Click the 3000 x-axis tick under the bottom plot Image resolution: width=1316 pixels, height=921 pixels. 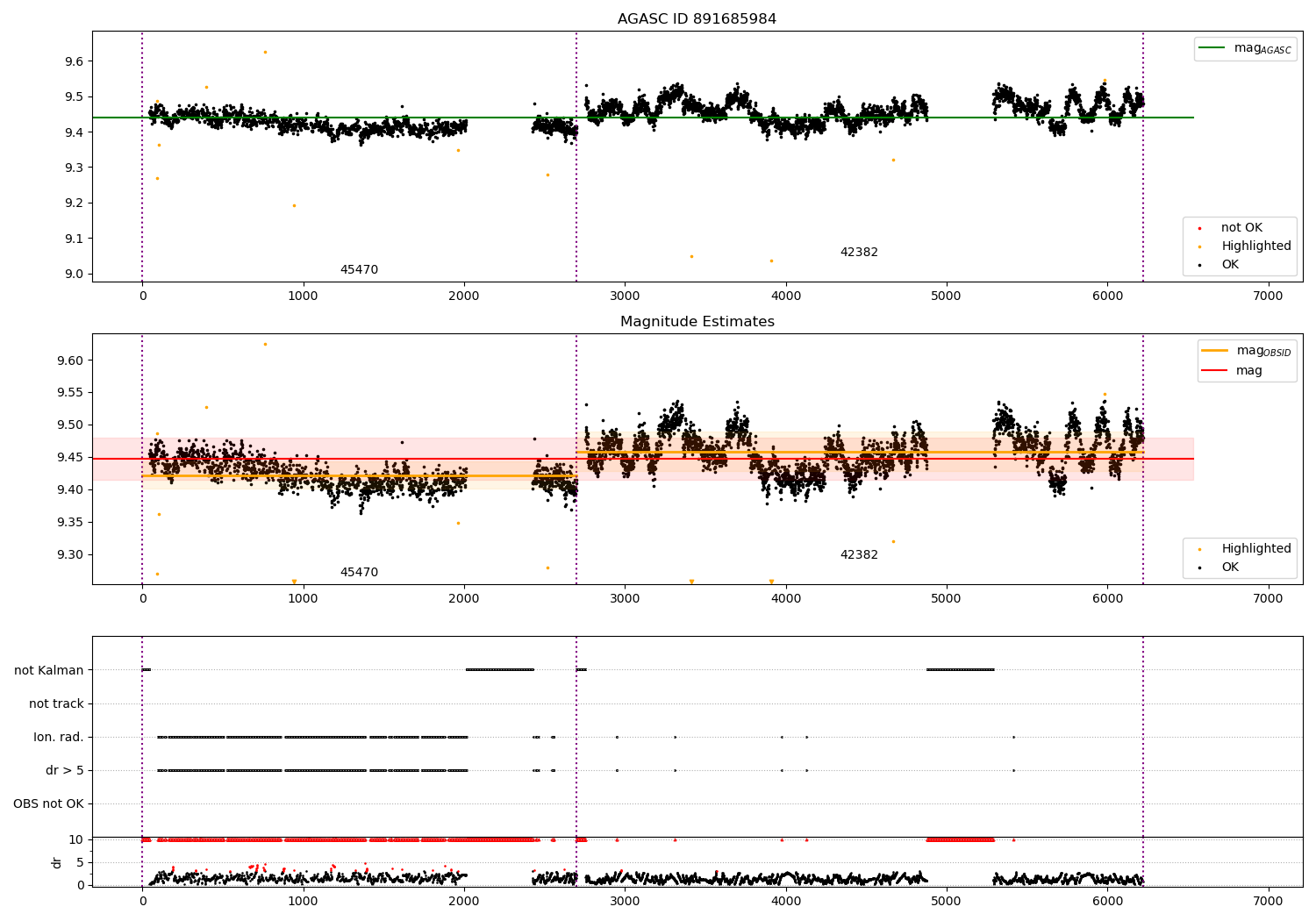(625, 901)
